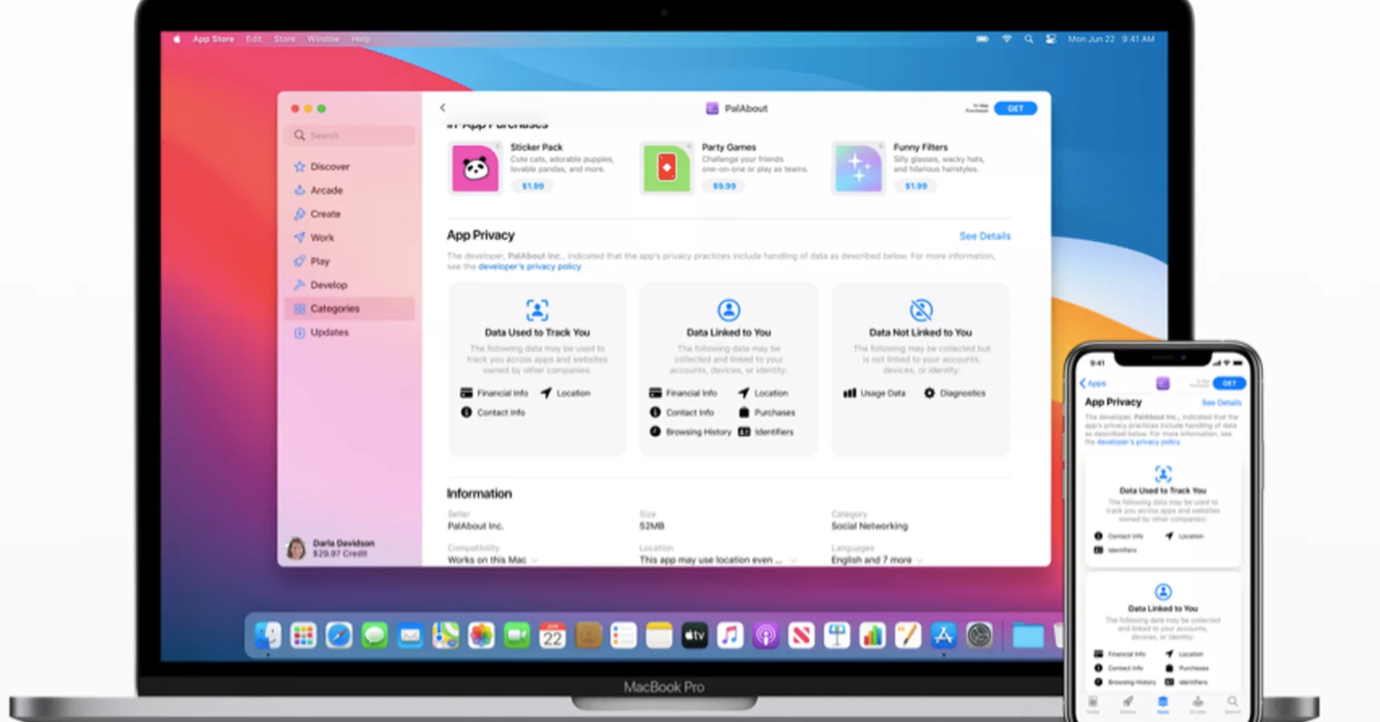
Task: Tap the Apps tab on the iPhone
Action: 1162,704
